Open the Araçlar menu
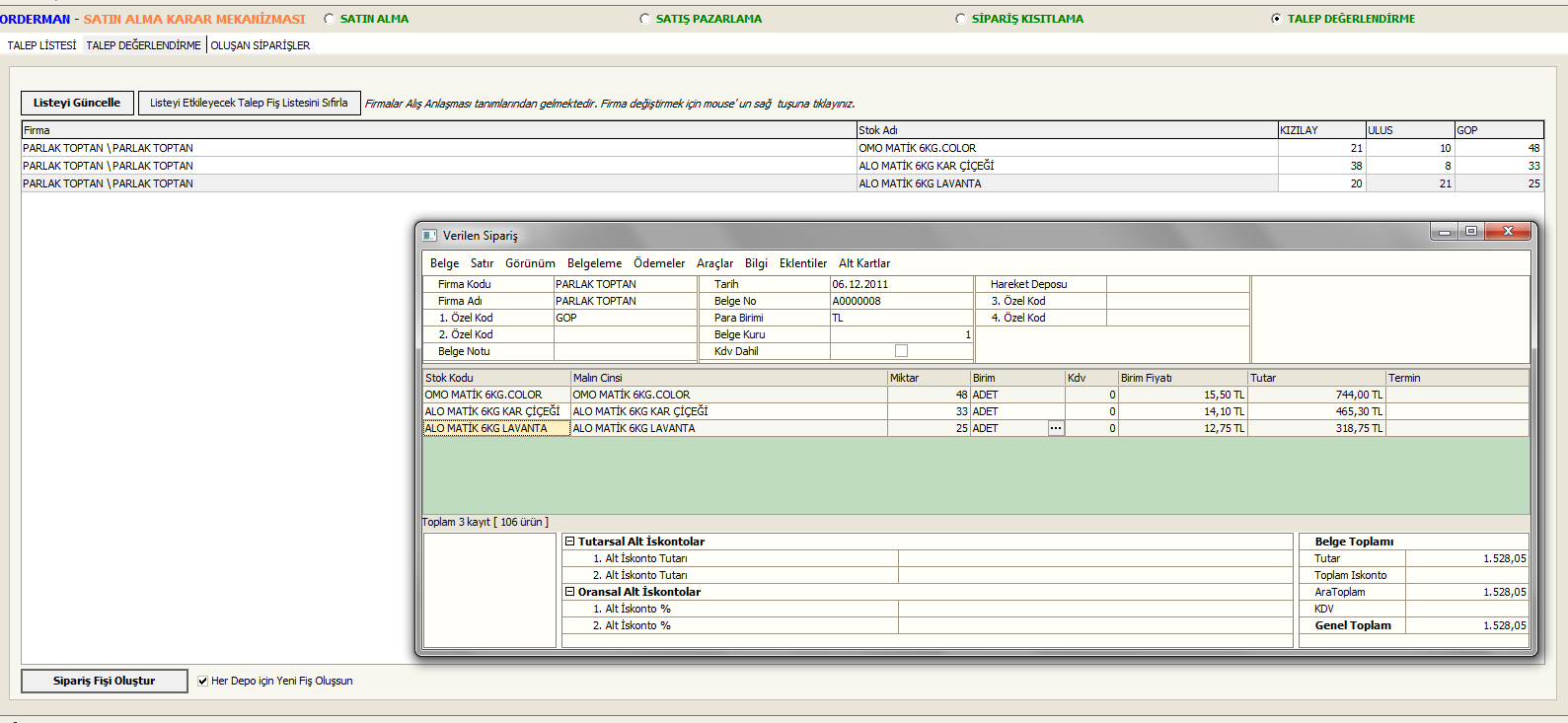The height and width of the screenshot is (723, 1568). click(714, 263)
